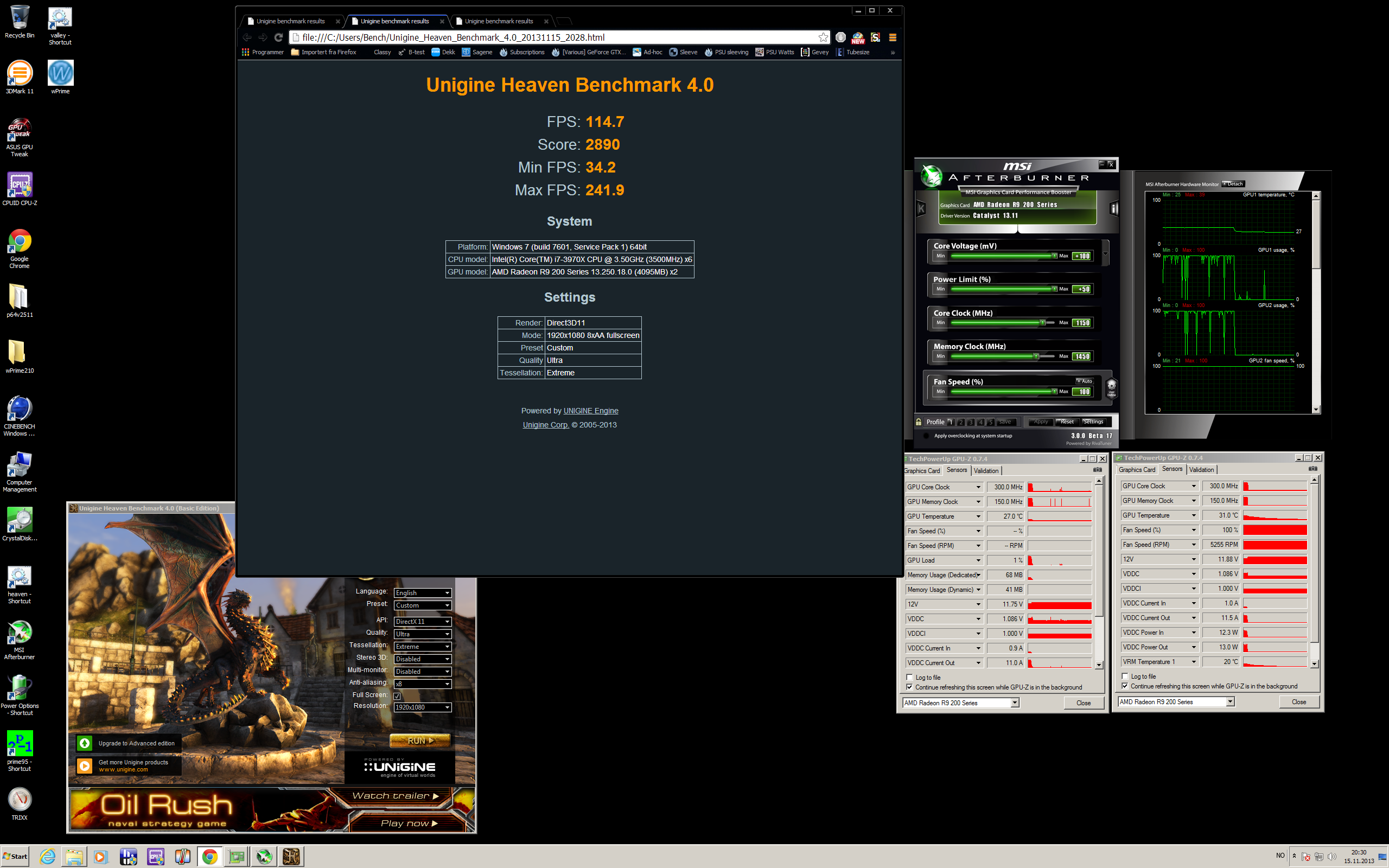This screenshot has height=868, width=1389.
Task: Toggle Auto fan speed in Afterburner
Action: pos(1084,381)
